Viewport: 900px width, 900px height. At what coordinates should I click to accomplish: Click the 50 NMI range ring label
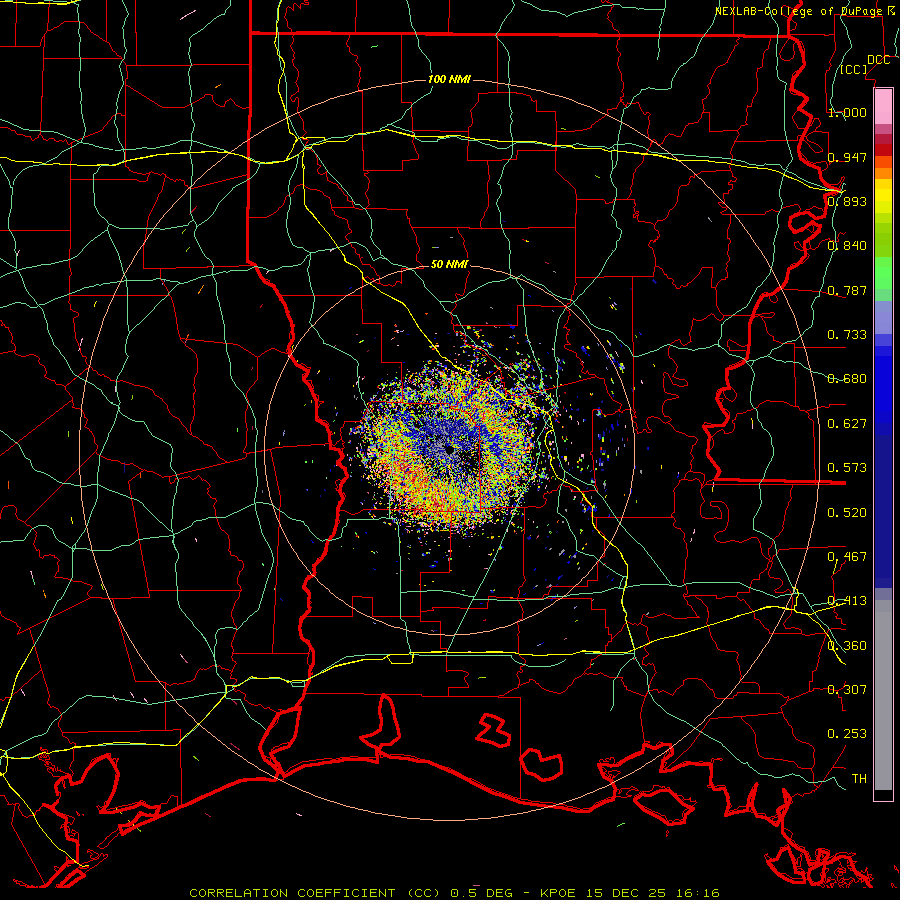[450, 265]
